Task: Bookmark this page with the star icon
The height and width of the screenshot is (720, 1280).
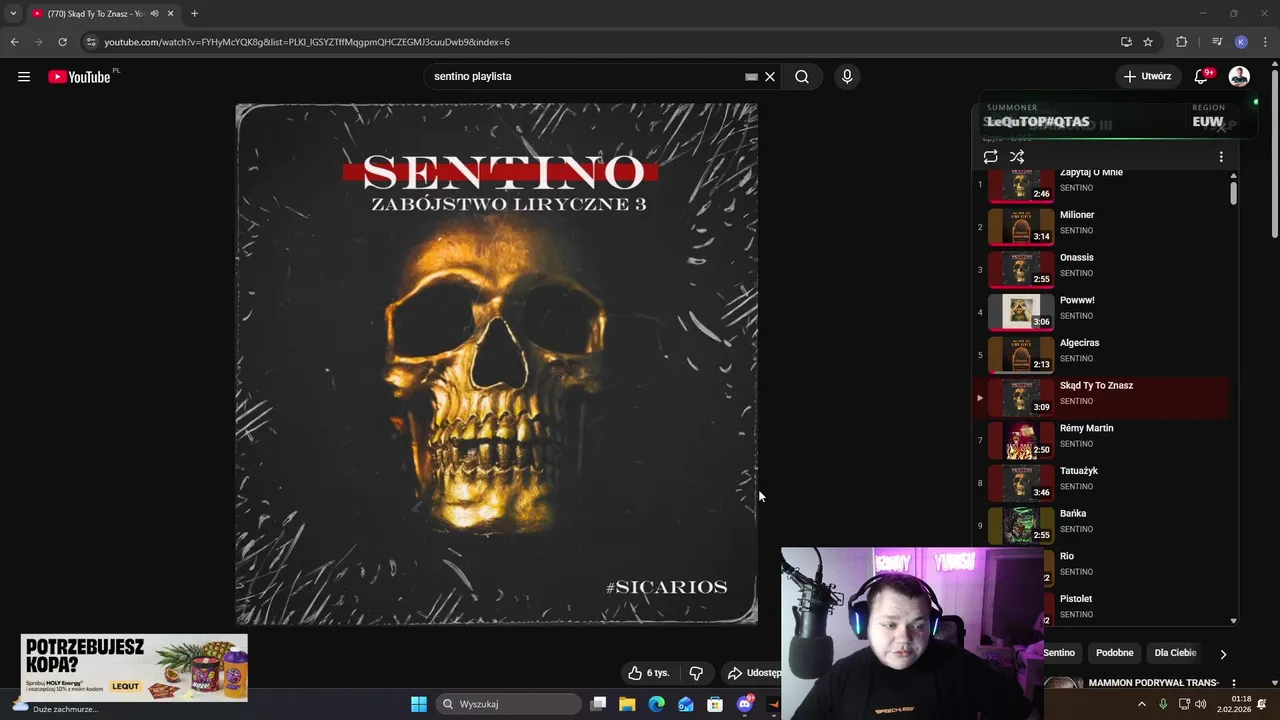Action: pyautogui.click(x=1148, y=42)
